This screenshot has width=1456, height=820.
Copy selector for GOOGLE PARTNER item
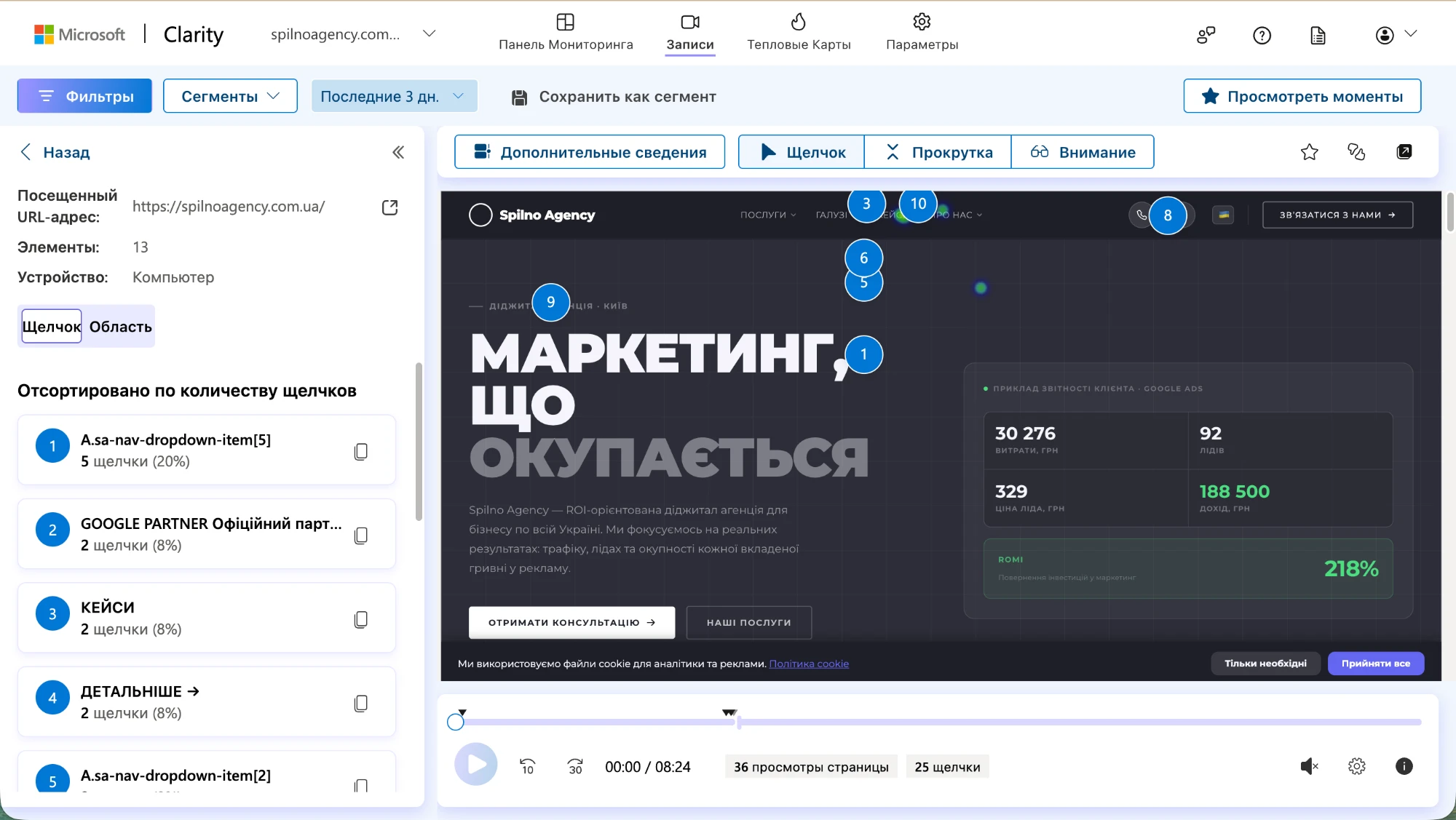point(361,535)
